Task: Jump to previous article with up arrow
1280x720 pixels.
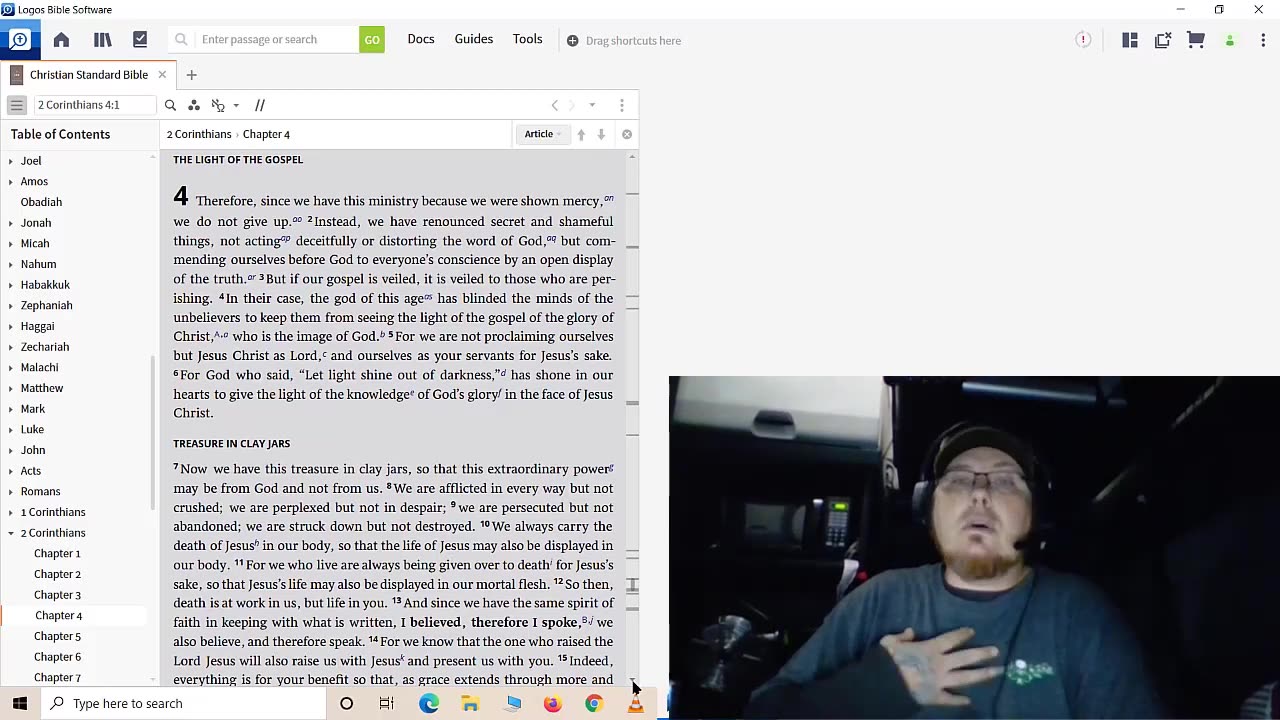Action: 581,134
